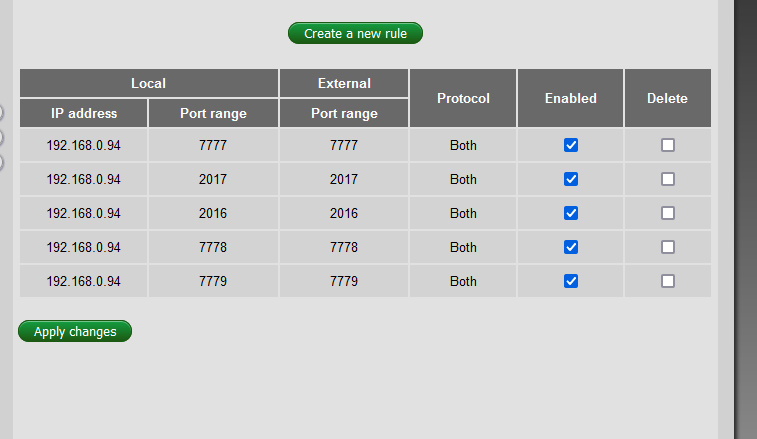This screenshot has width=757, height=439.
Task: Click the Delete column header
Action: point(667,98)
